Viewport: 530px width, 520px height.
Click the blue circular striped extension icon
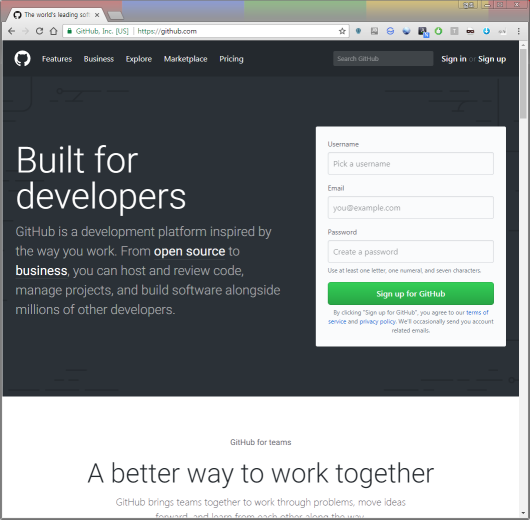[390, 31]
